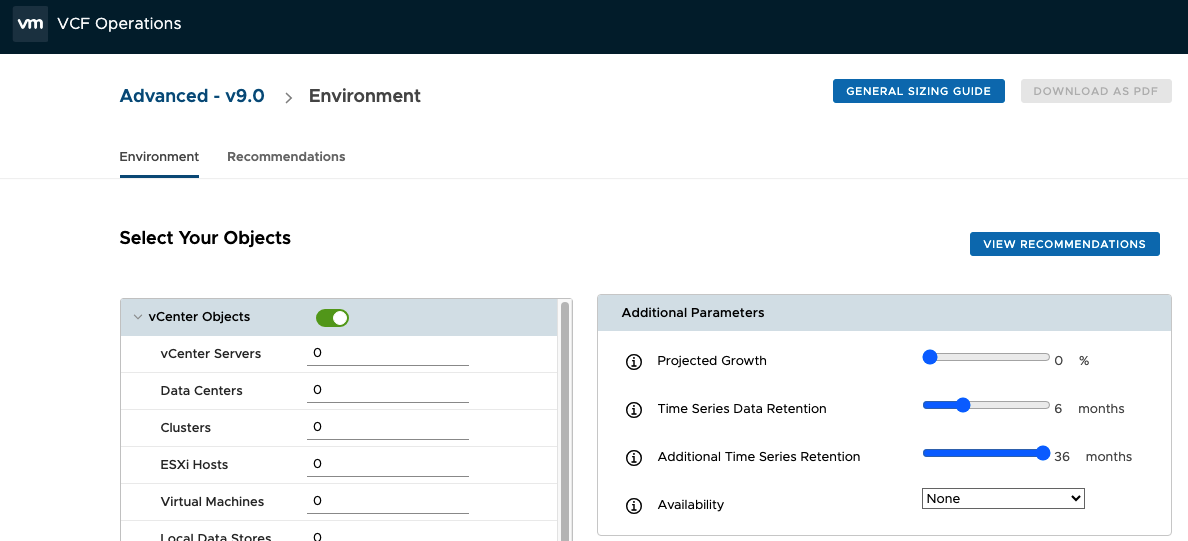1188x541 pixels.
Task: Click the info icon next to Availability
Action: [x=633, y=505]
